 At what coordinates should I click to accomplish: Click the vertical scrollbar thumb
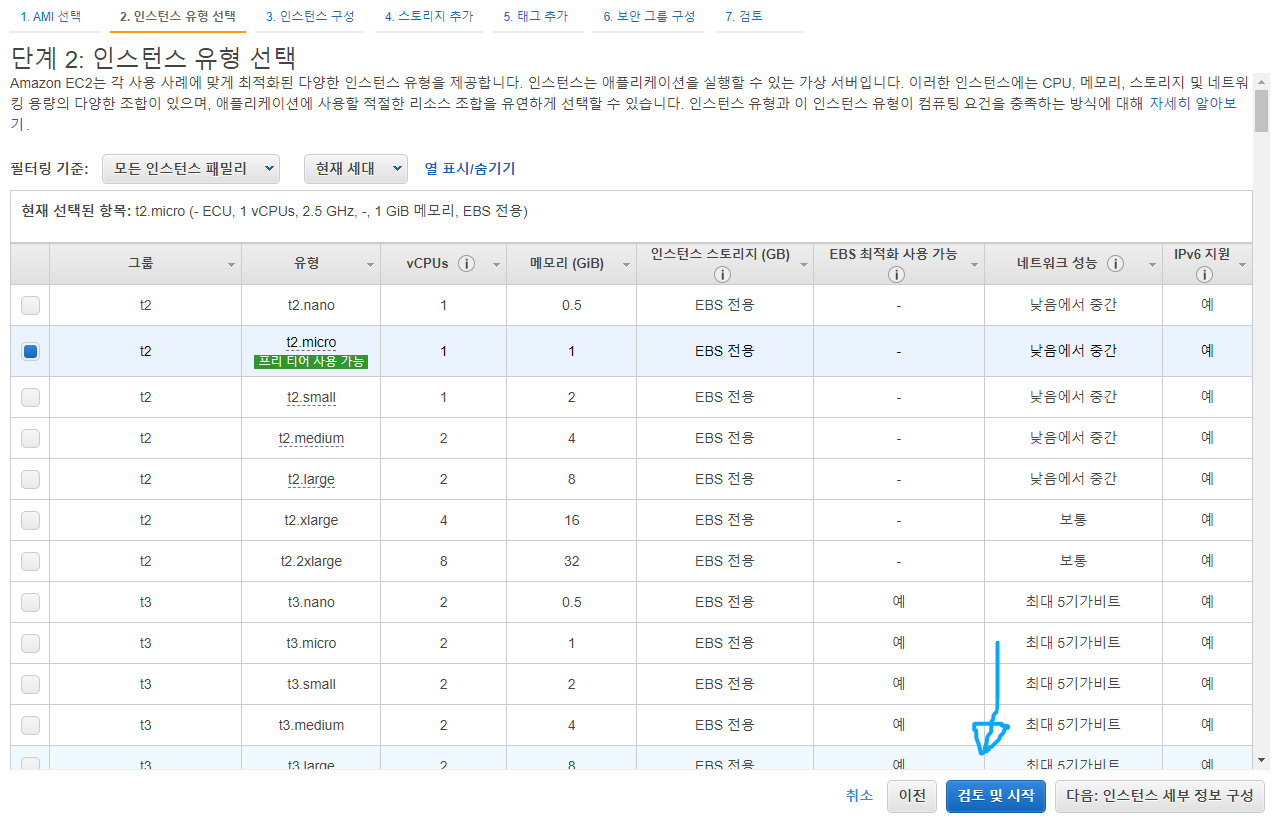pos(1262,110)
